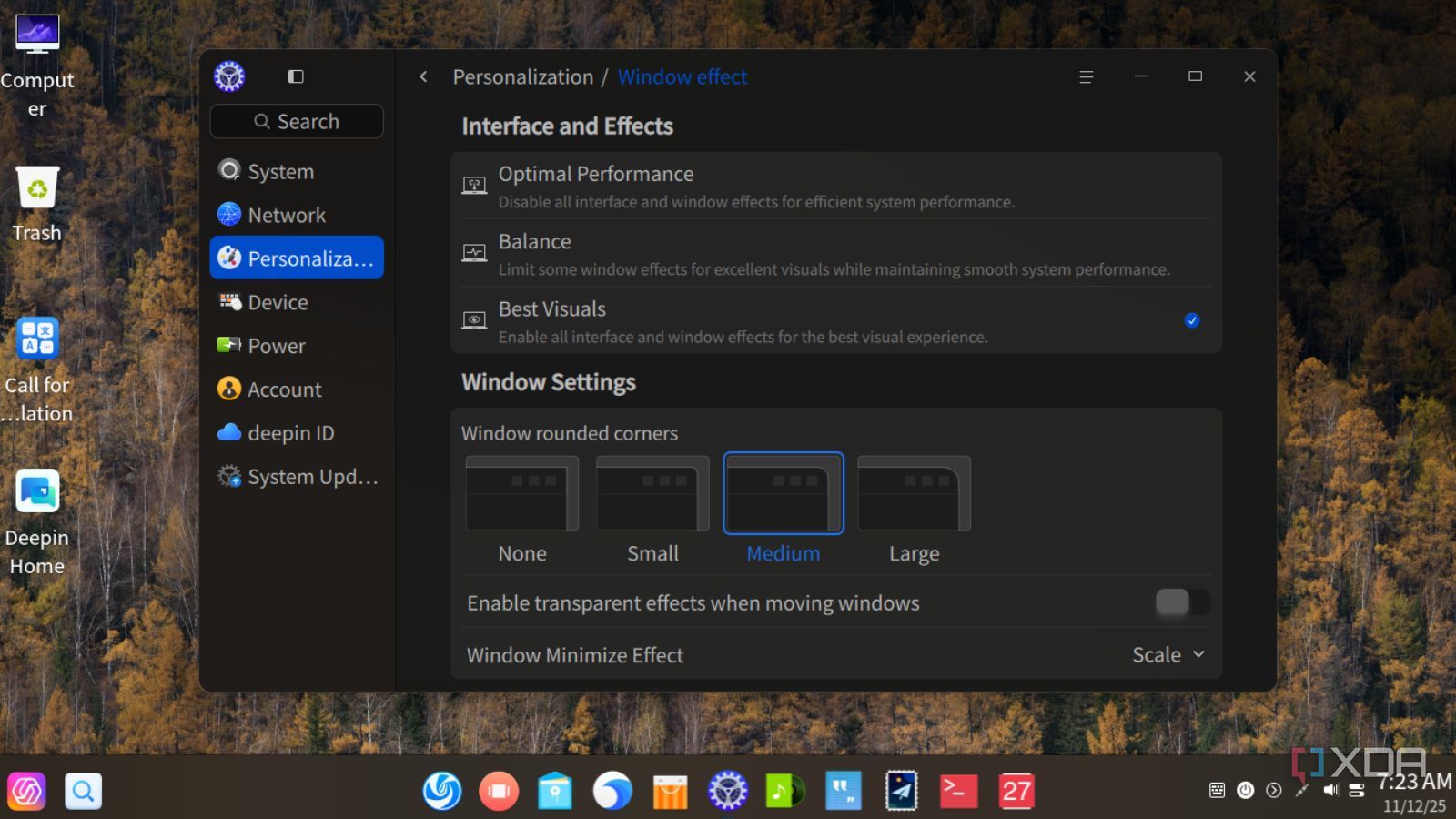Viewport: 1456px width, 819px height.
Task: Open the hamburger main menu
Action: pos(1086,77)
